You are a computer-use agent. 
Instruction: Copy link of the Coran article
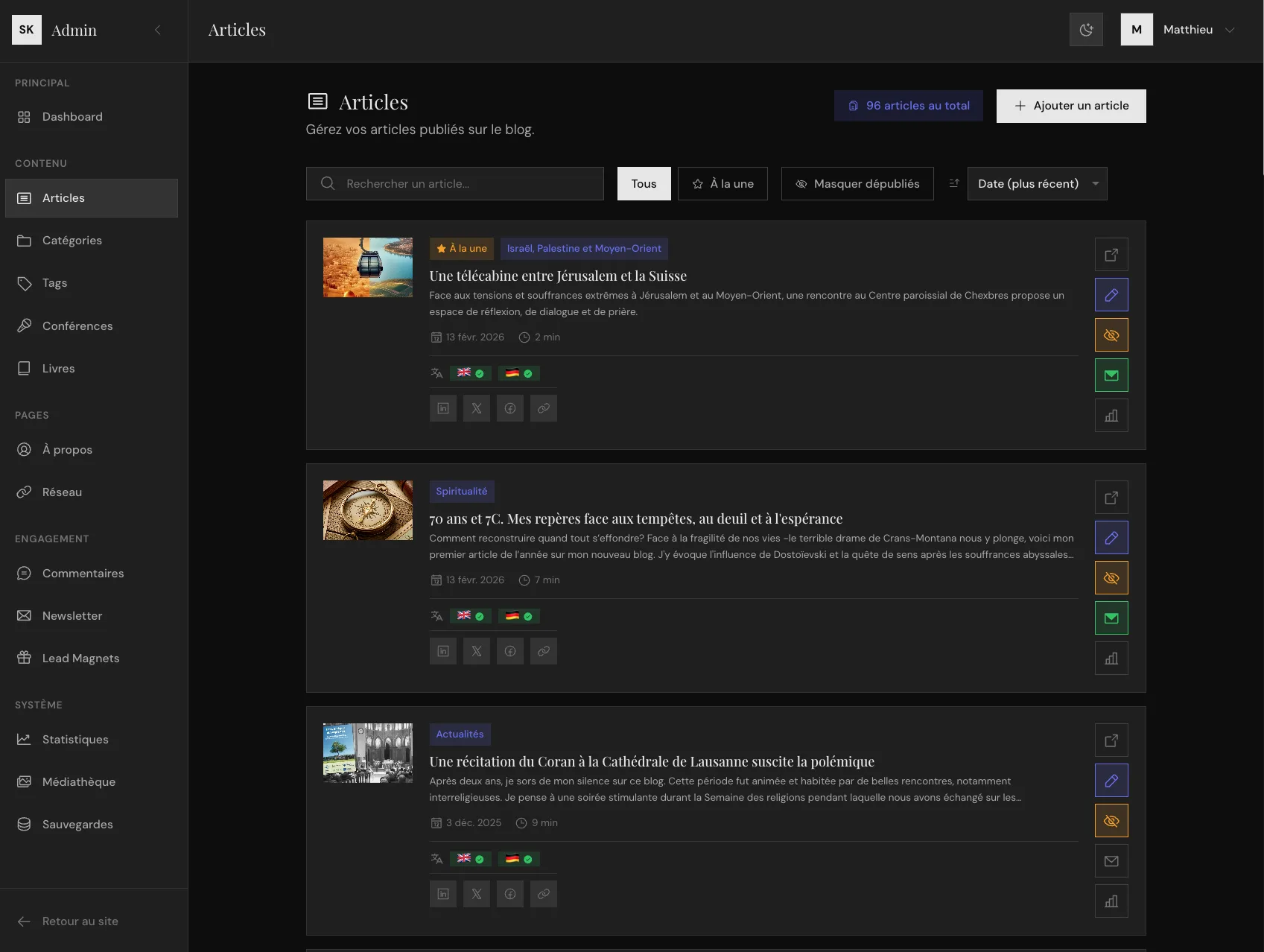(x=544, y=894)
